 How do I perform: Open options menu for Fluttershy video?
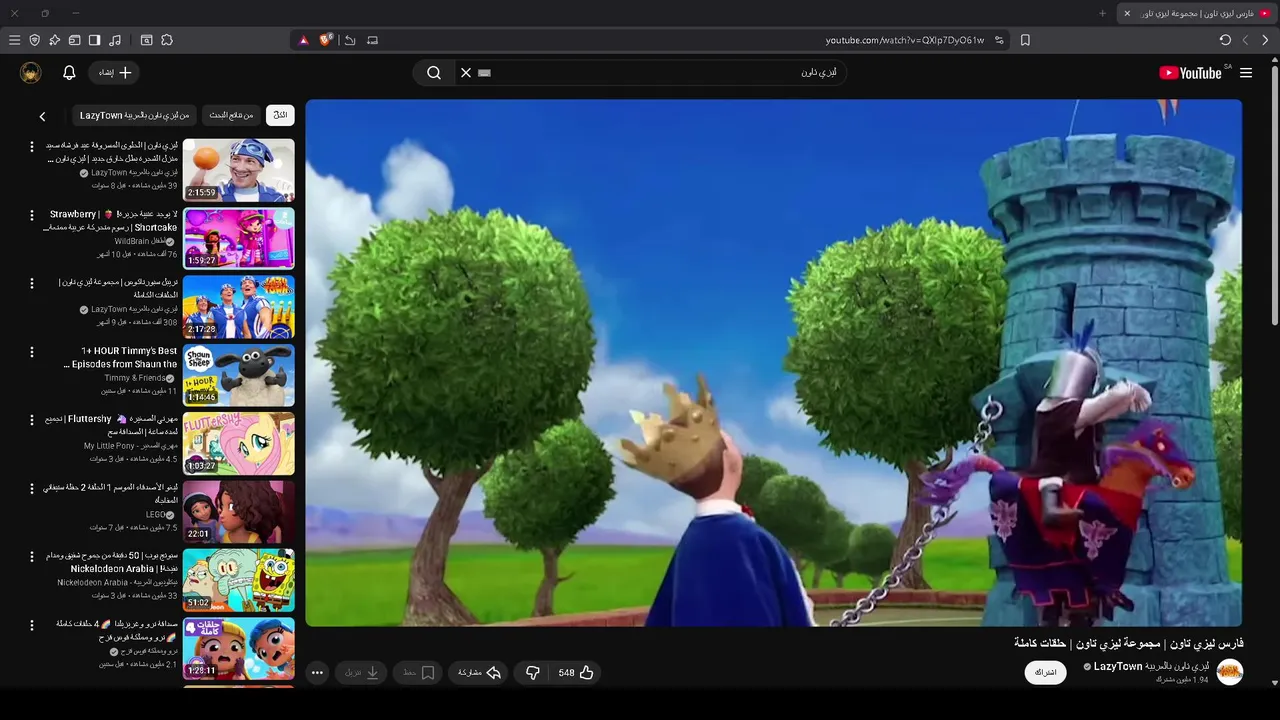(x=31, y=420)
